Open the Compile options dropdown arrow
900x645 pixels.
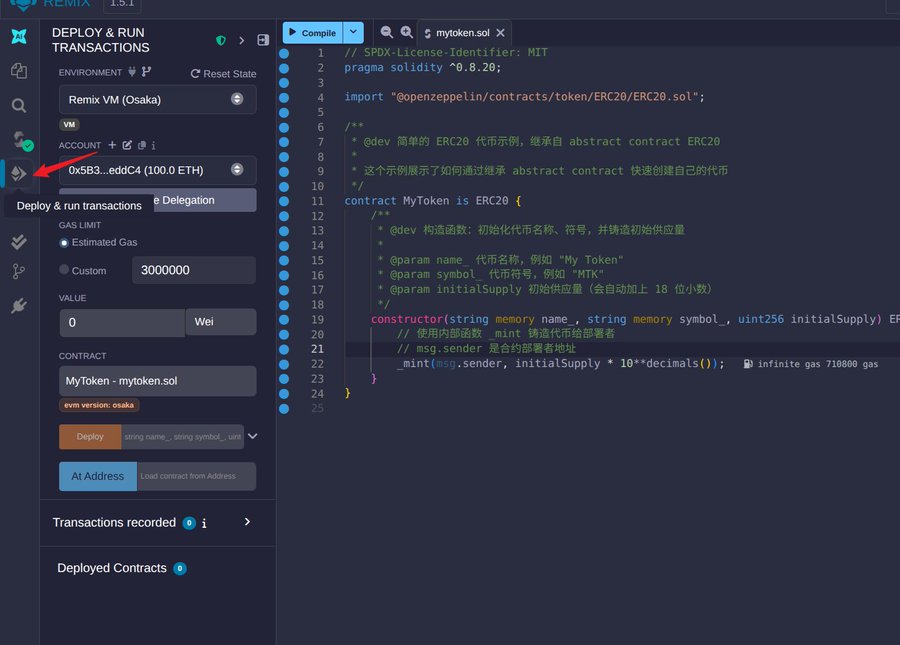click(353, 33)
